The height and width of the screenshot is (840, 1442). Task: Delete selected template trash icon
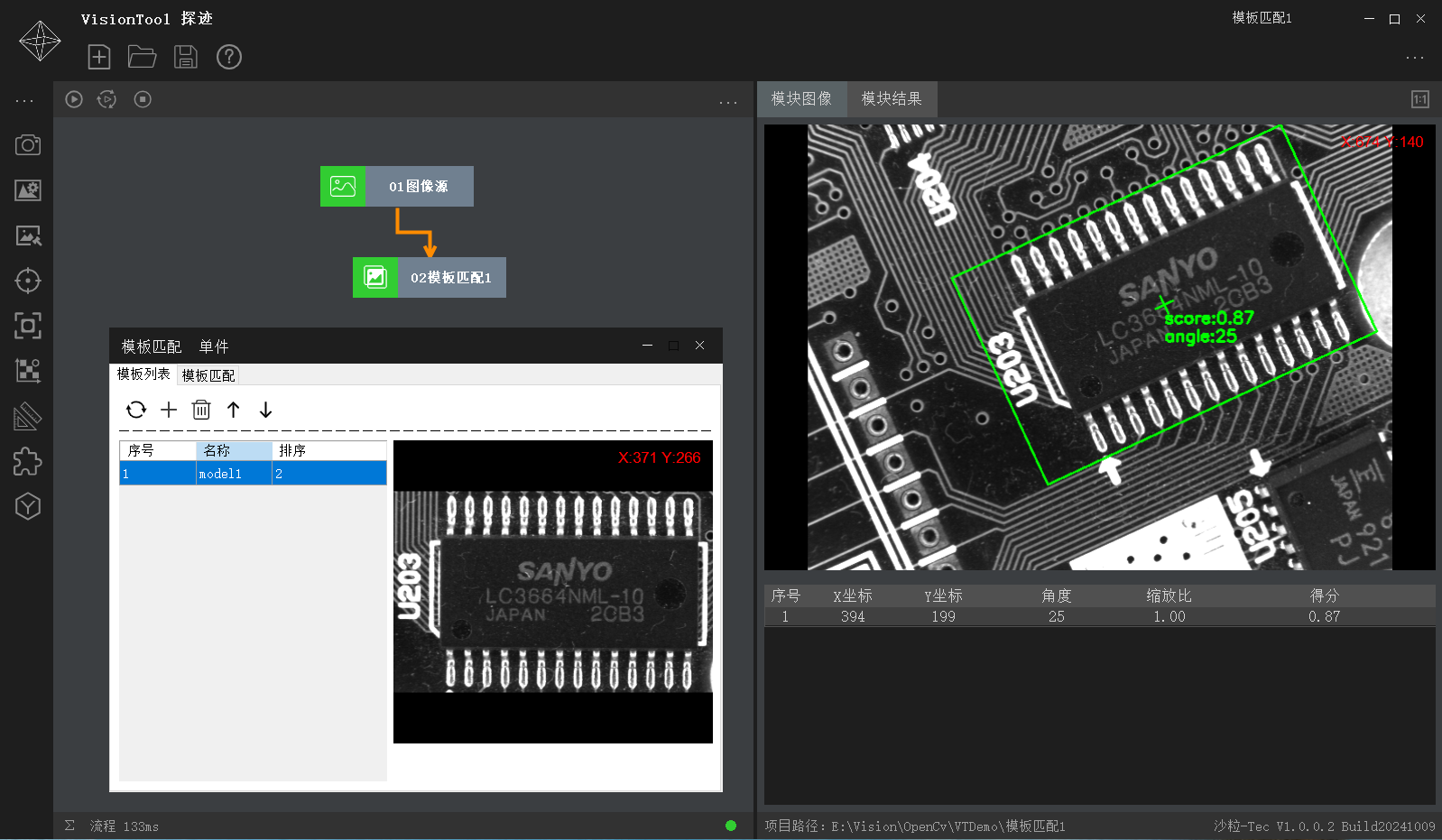tap(201, 410)
